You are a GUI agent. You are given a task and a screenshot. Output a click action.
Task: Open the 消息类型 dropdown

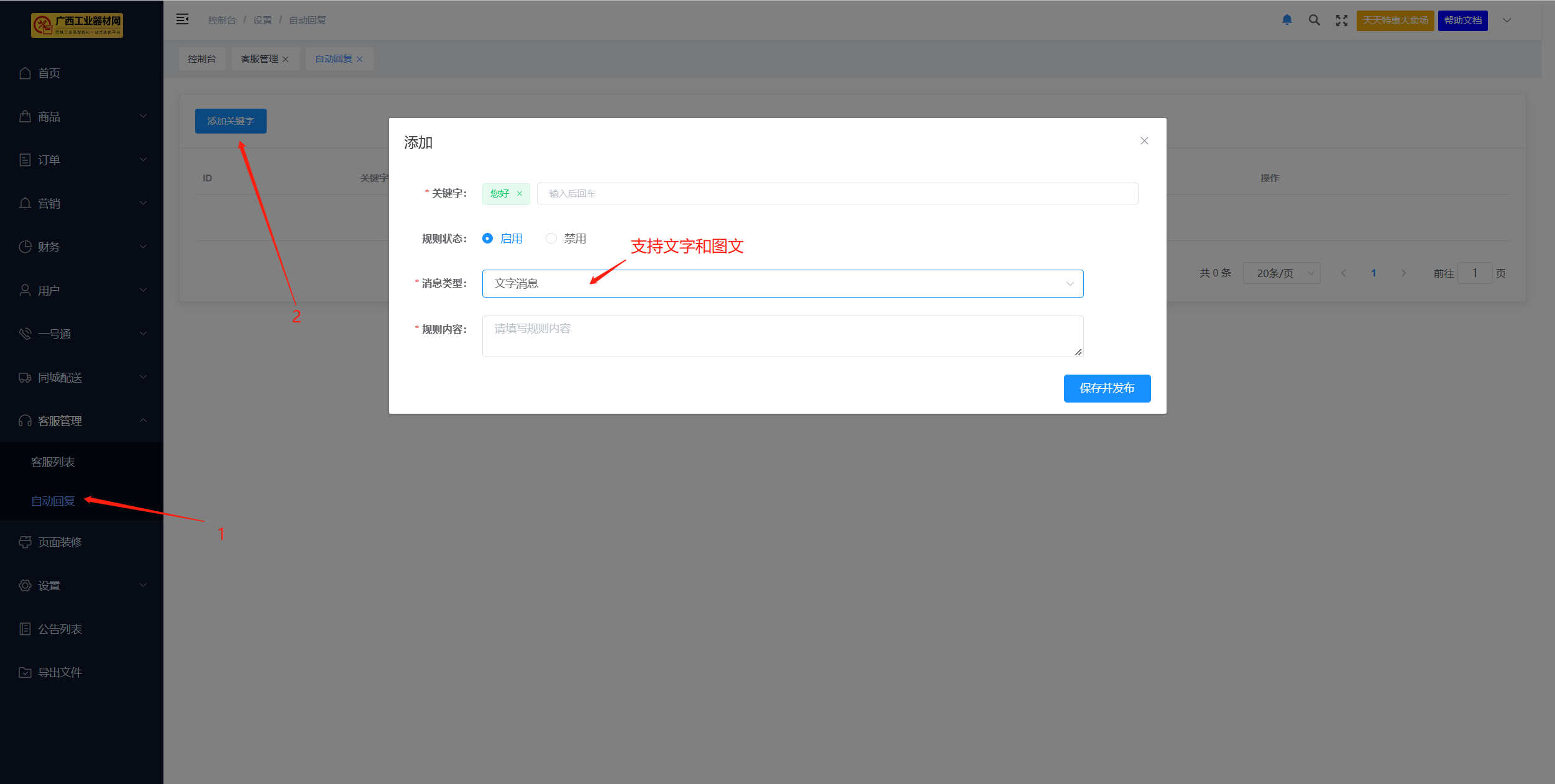coord(782,284)
